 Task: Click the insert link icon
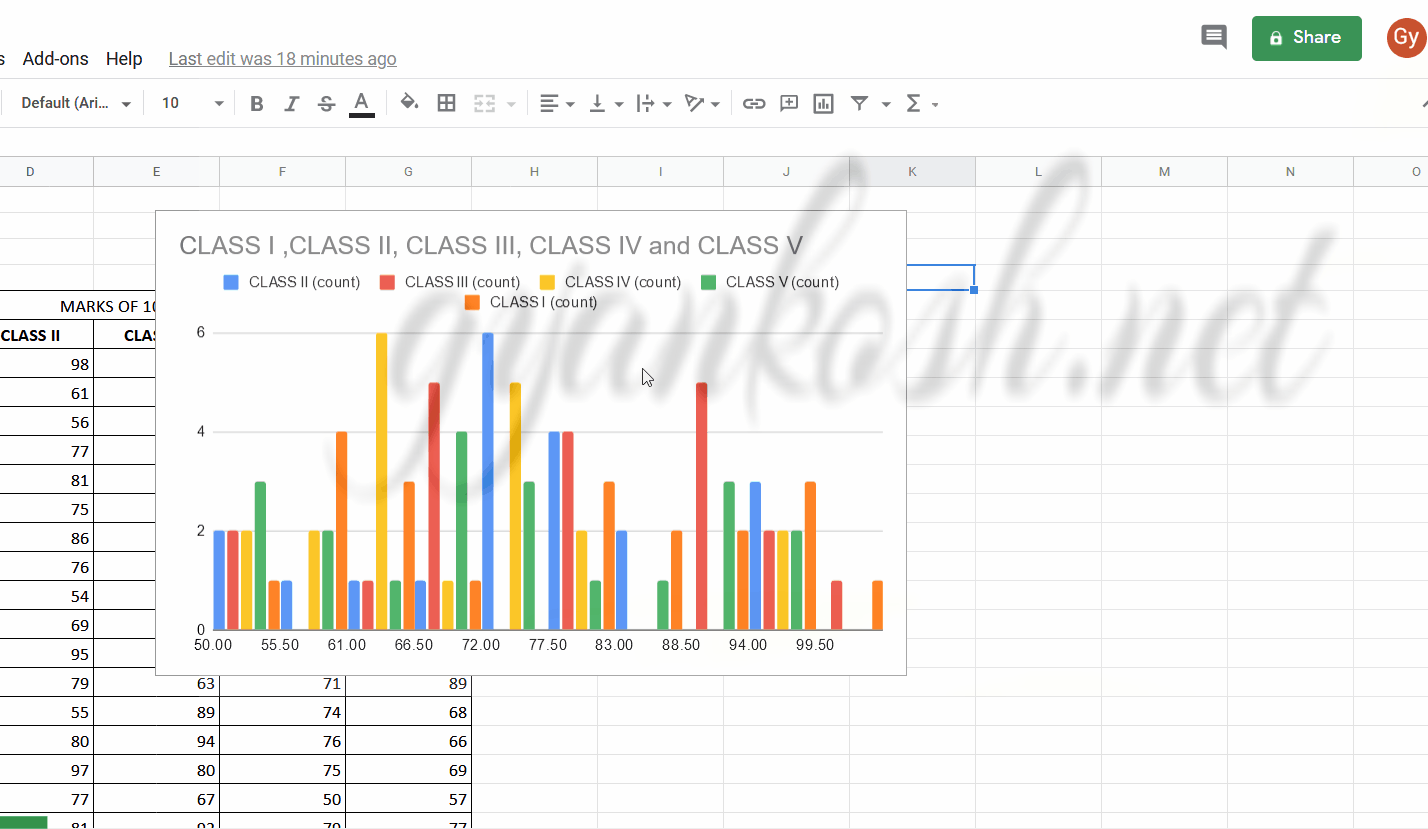(x=753, y=103)
